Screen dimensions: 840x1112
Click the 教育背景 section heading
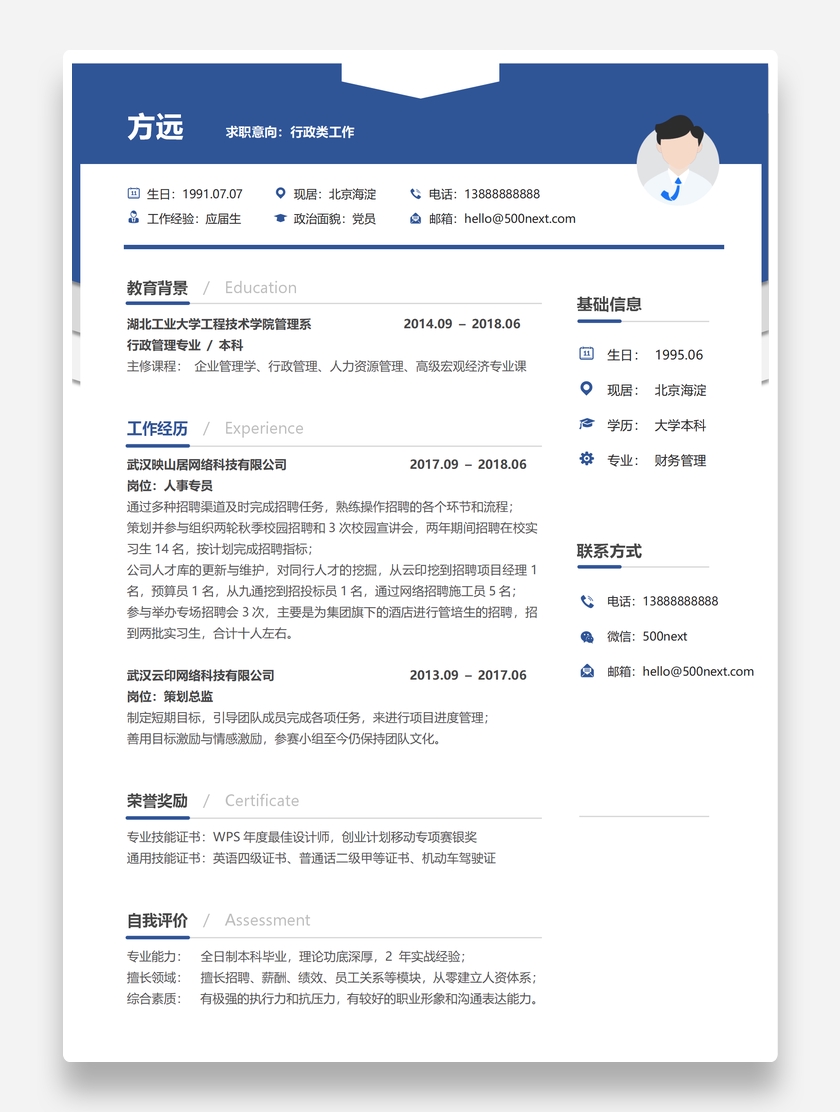click(x=157, y=288)
